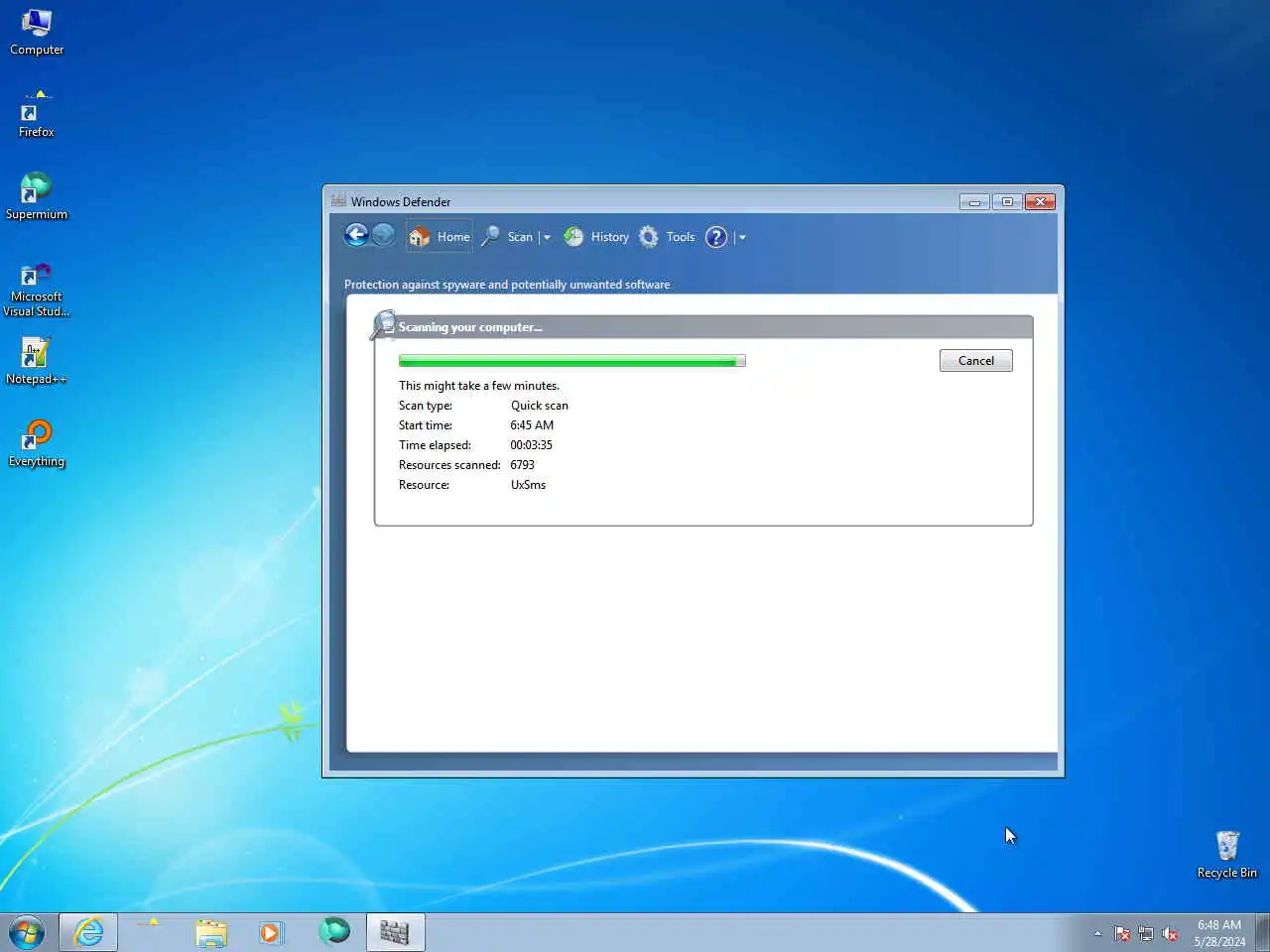Open Windows Media Player from taskbar
The image size is (1270, 952).
[271, 932]
